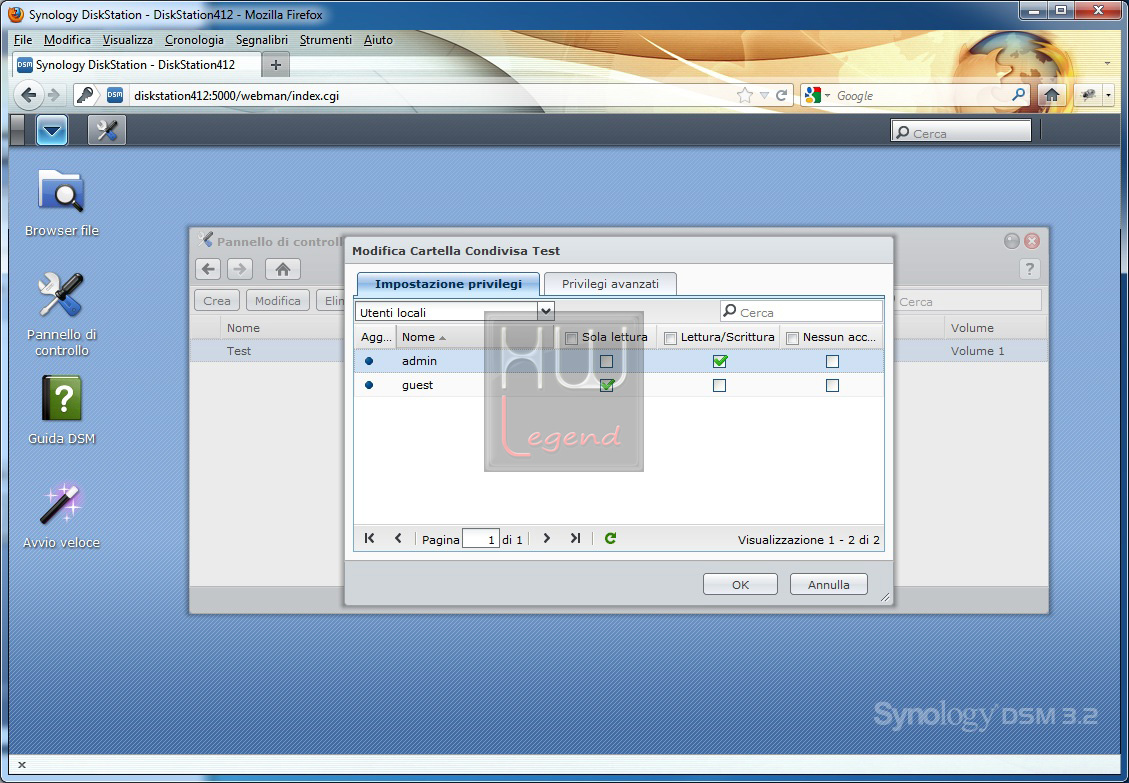This screenshot has width=1129, height=783.
Task: Open the Aiuto menu
Action: click(378, 40)
